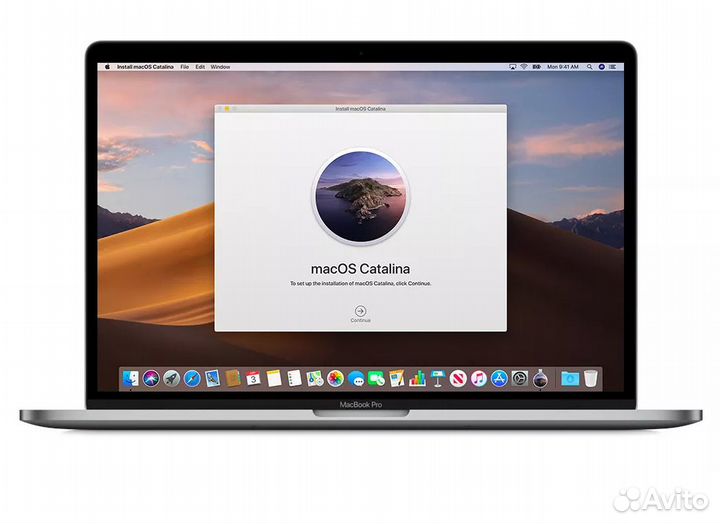Open Calendar icon in Dock

[253, 378]
